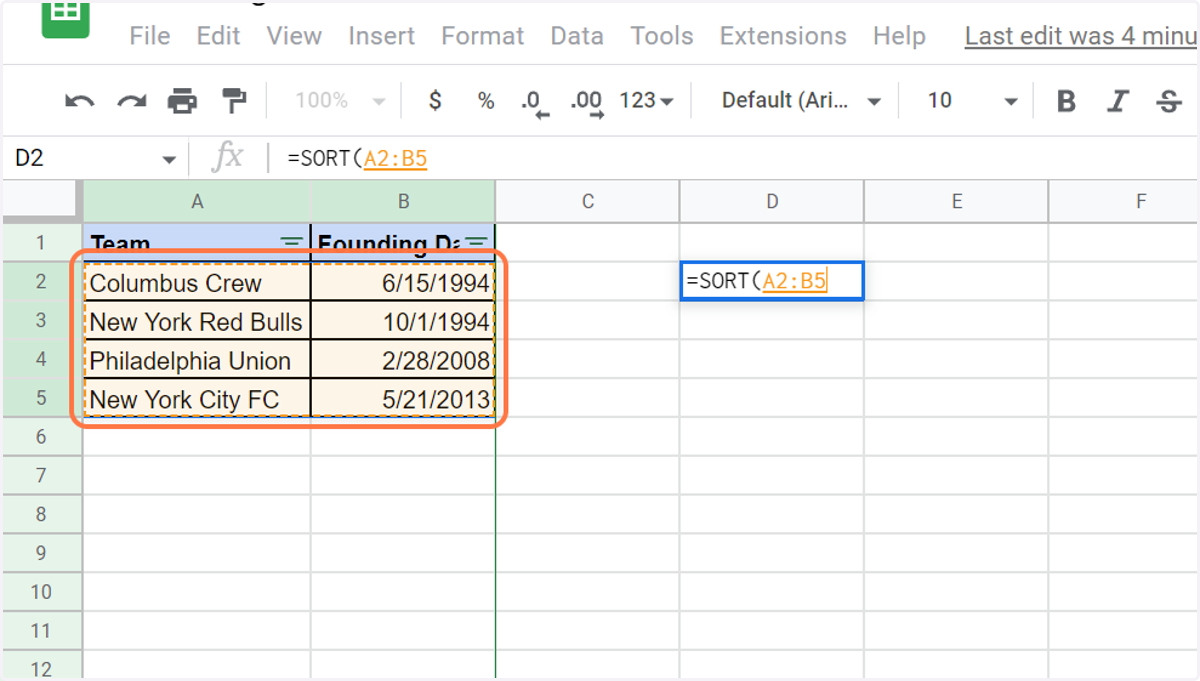
Task: Open the Edit menu
Action: point(218,36)
